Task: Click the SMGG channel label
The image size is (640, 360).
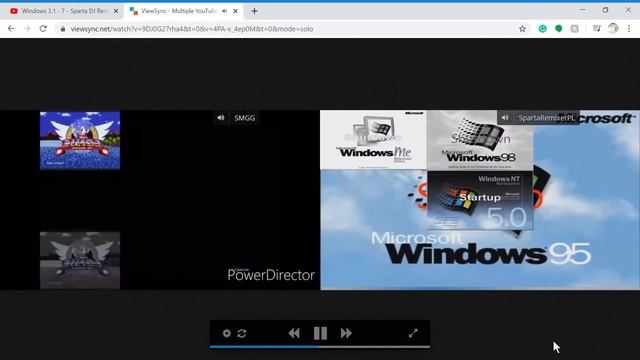Action: [244, 118]
